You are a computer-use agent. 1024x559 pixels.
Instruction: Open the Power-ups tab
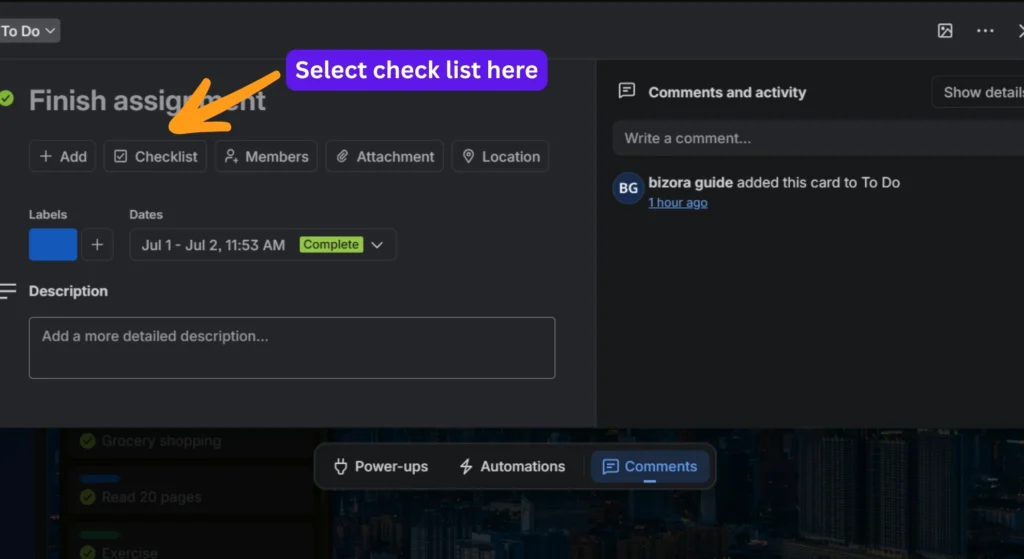tap(381, 466)
